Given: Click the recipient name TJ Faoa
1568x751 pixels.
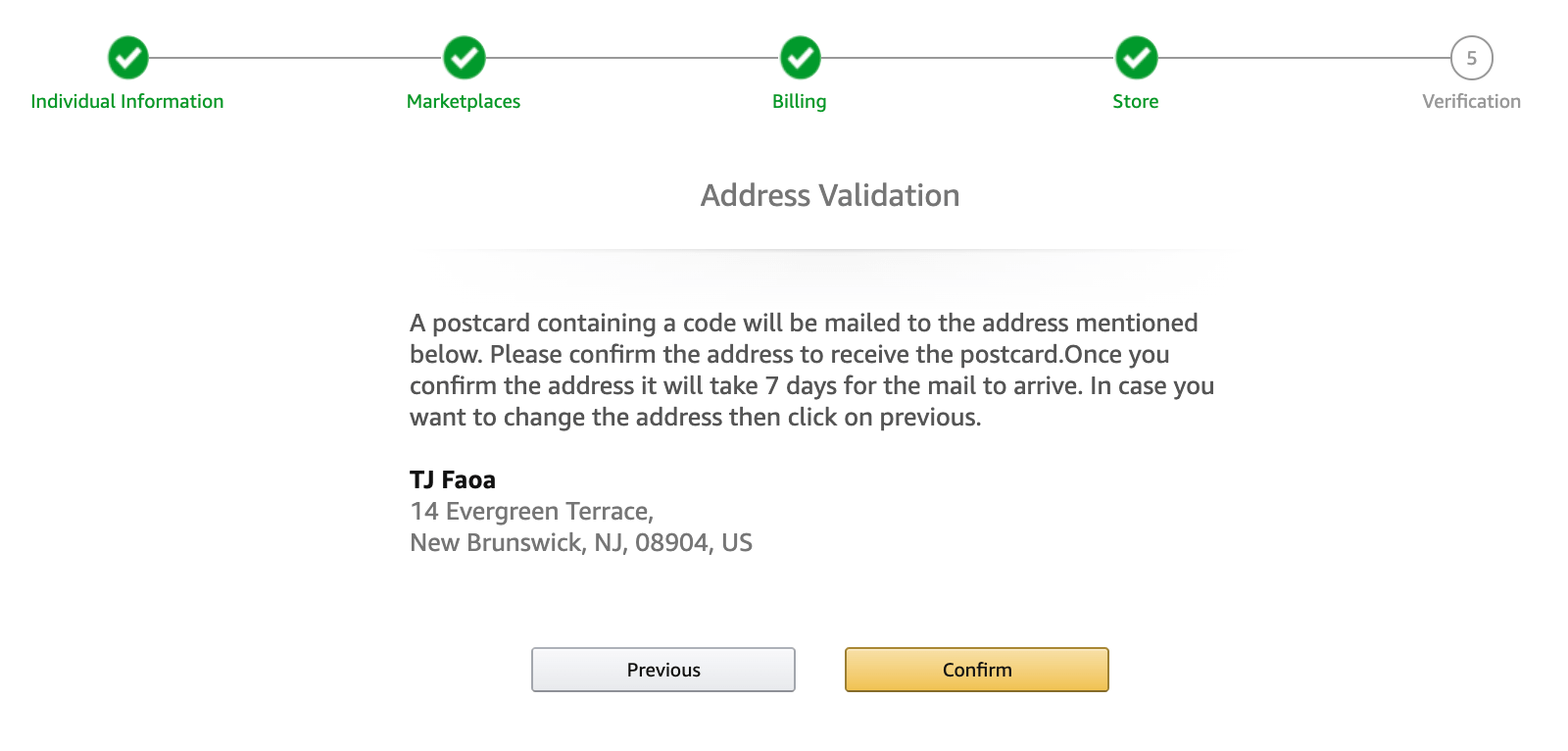Looking at the screenshot, I should coord(453,479).
